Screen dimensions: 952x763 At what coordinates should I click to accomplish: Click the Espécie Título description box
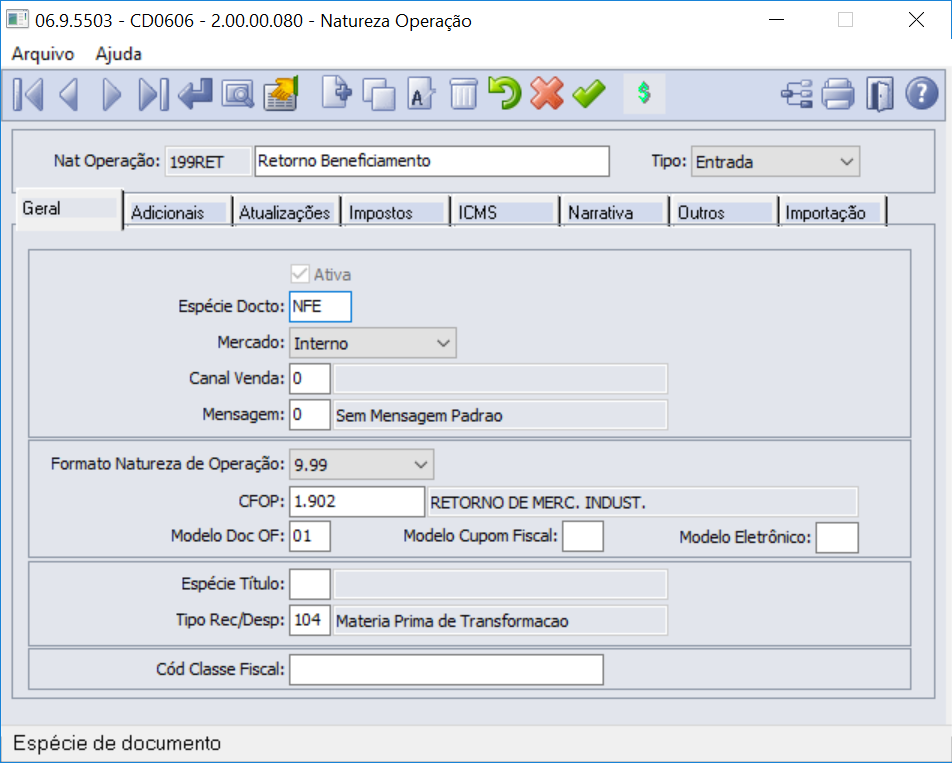tap(500, 584)
